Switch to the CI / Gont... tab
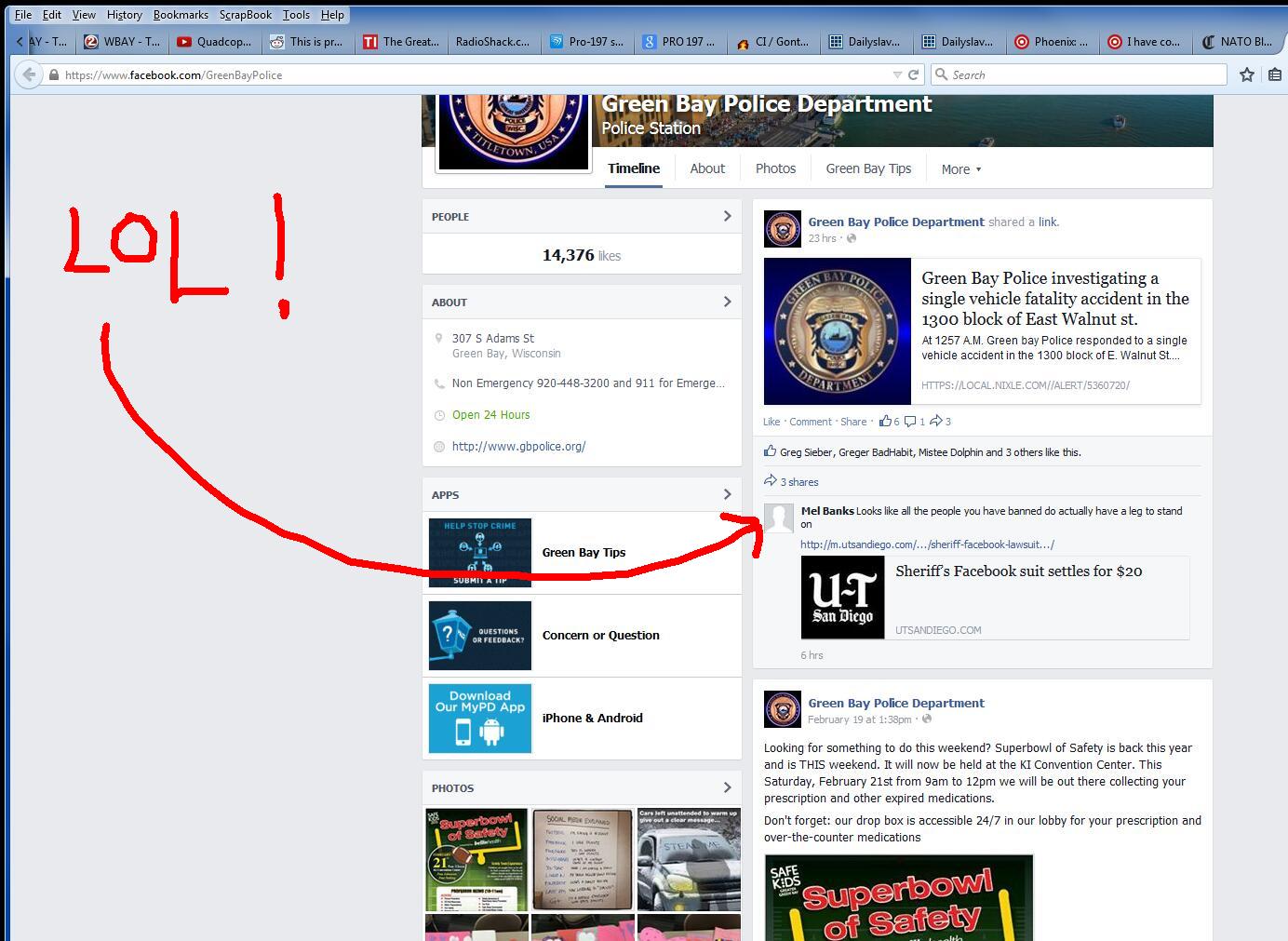The height and width of the screenshot is (941, 1288). [x=773, y=42]
